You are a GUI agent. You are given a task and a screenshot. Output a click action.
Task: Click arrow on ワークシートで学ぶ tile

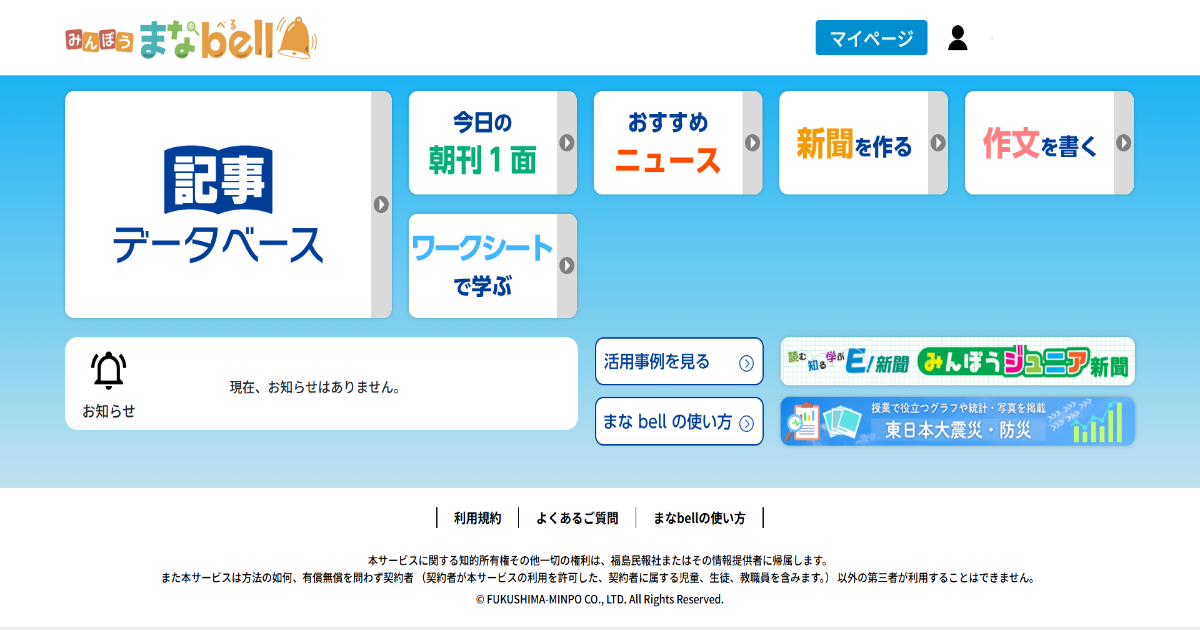pos(566,266)
